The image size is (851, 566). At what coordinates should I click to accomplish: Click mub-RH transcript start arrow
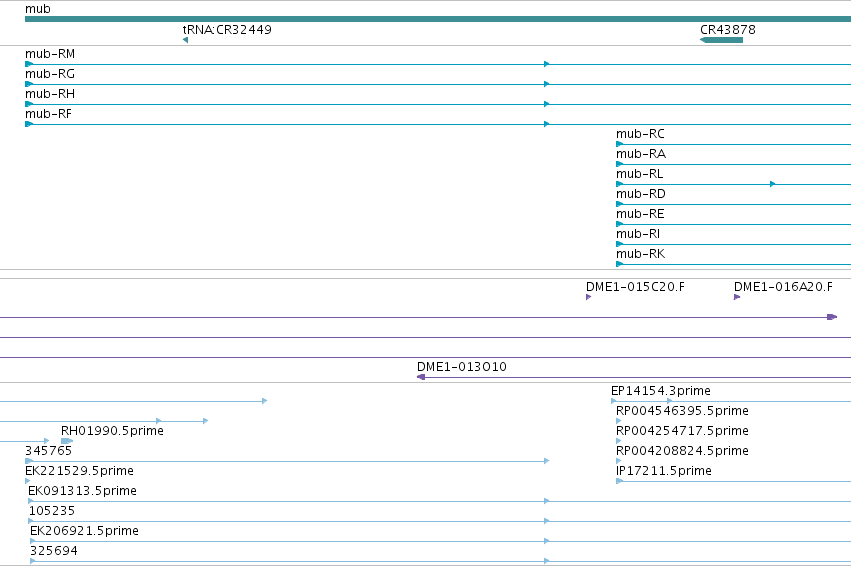(29, 104)
